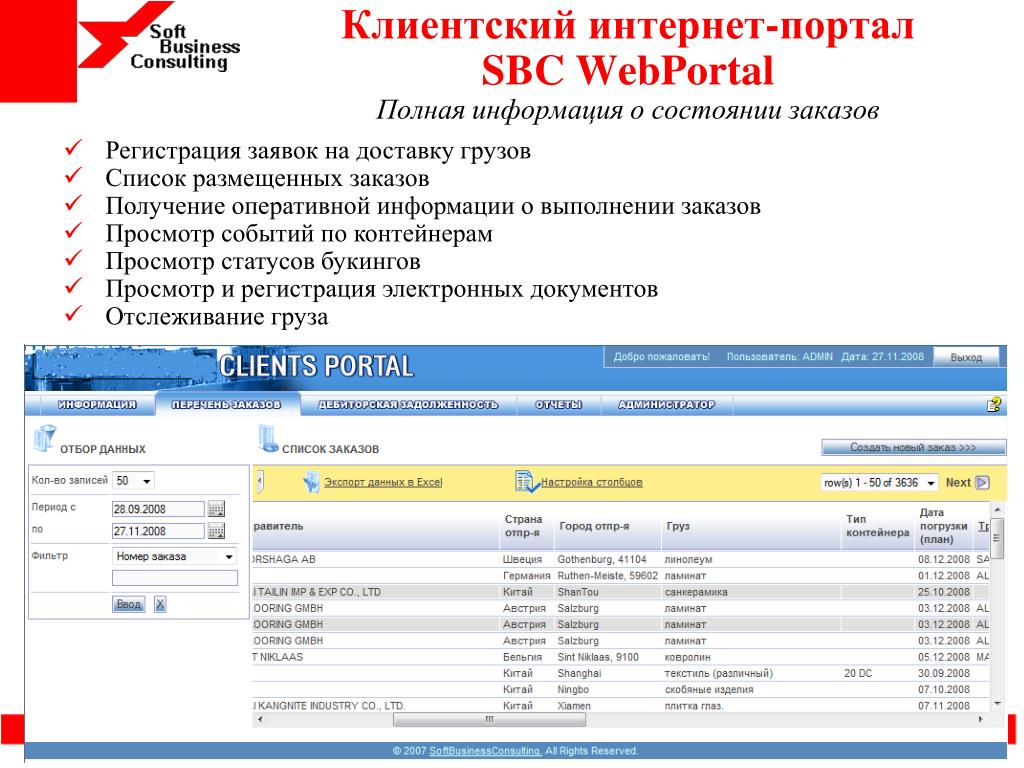Click the help icon in tab bar
The height and width of the screenshot is (768, 1024).
(993, 405)
